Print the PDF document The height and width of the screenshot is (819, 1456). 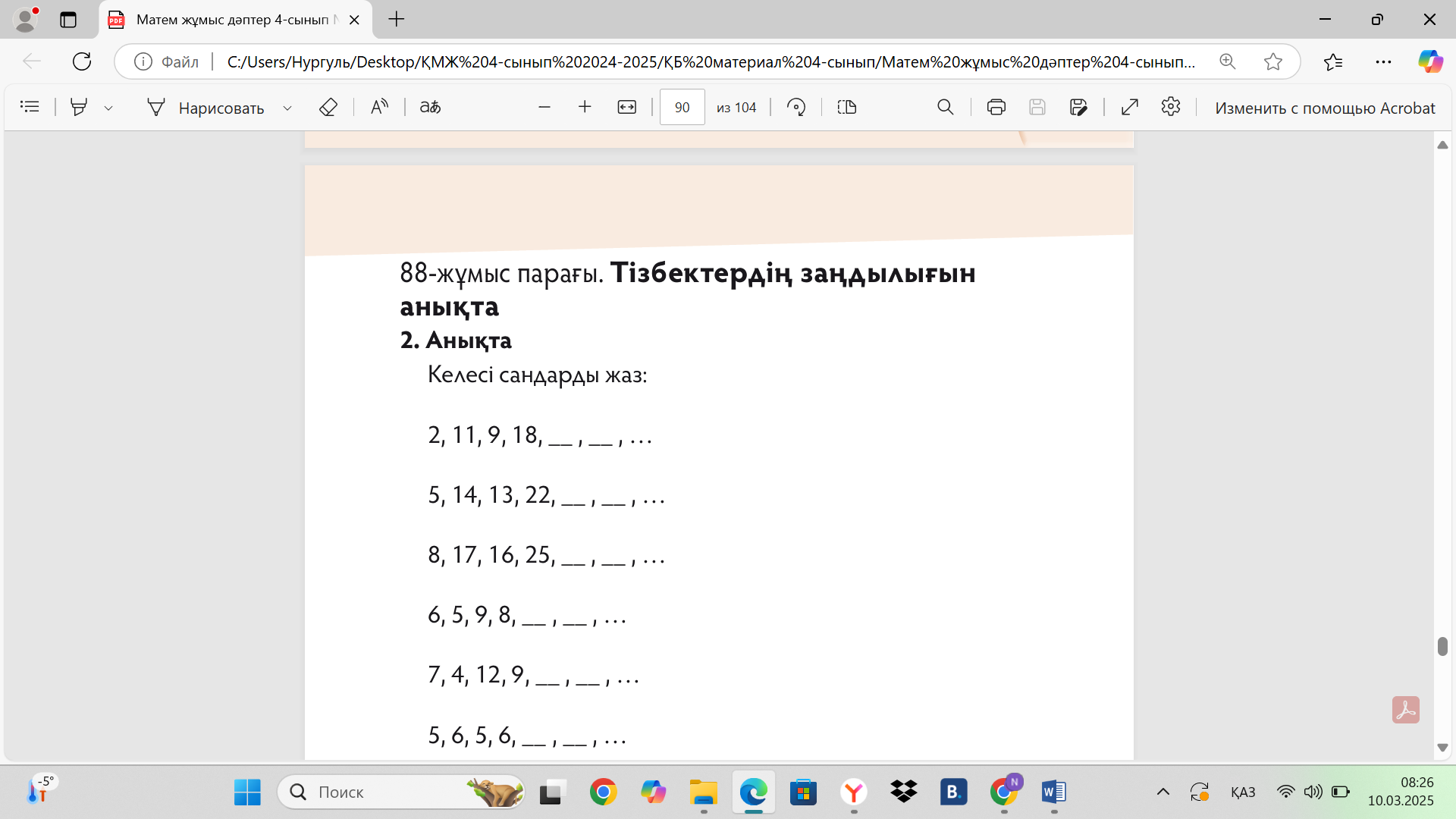point(996,107)
